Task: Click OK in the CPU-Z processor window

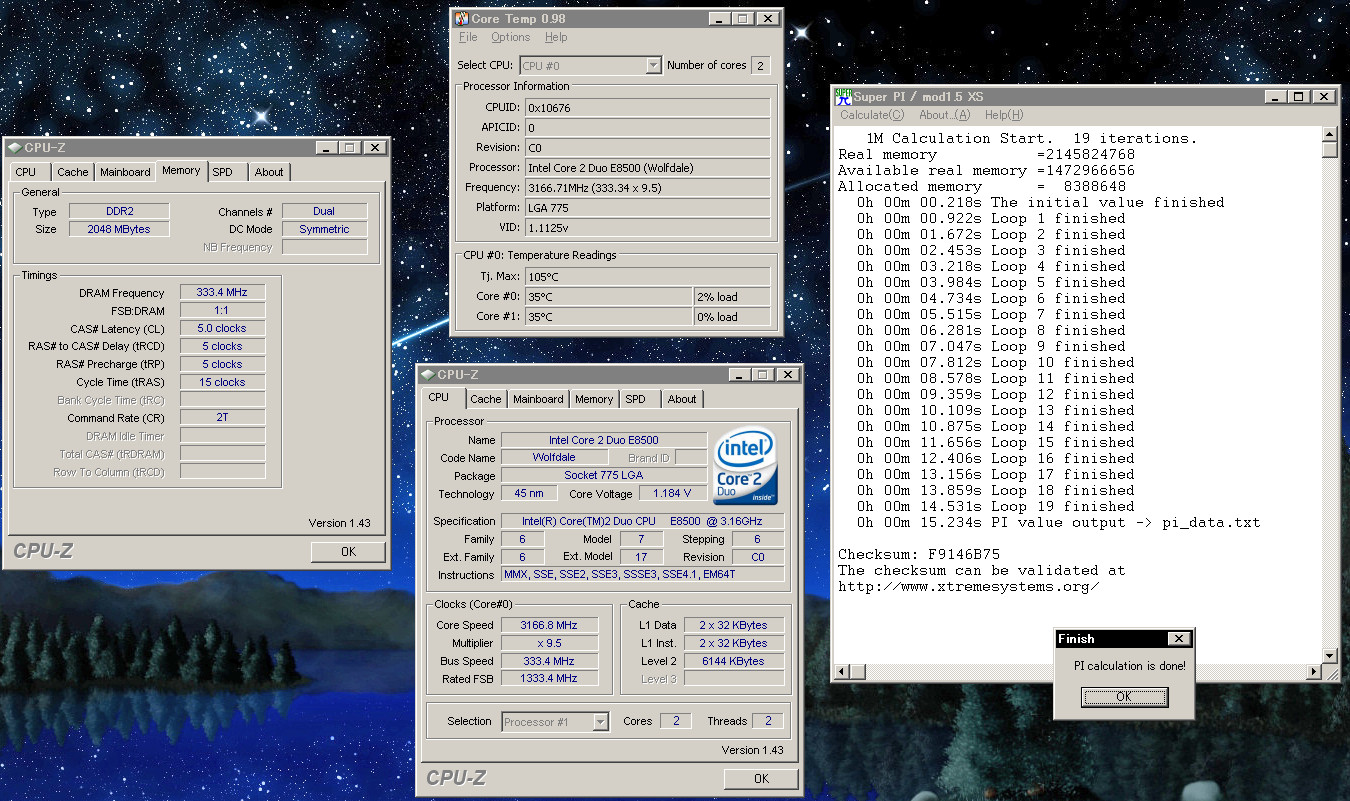Action: click(761, 778)
